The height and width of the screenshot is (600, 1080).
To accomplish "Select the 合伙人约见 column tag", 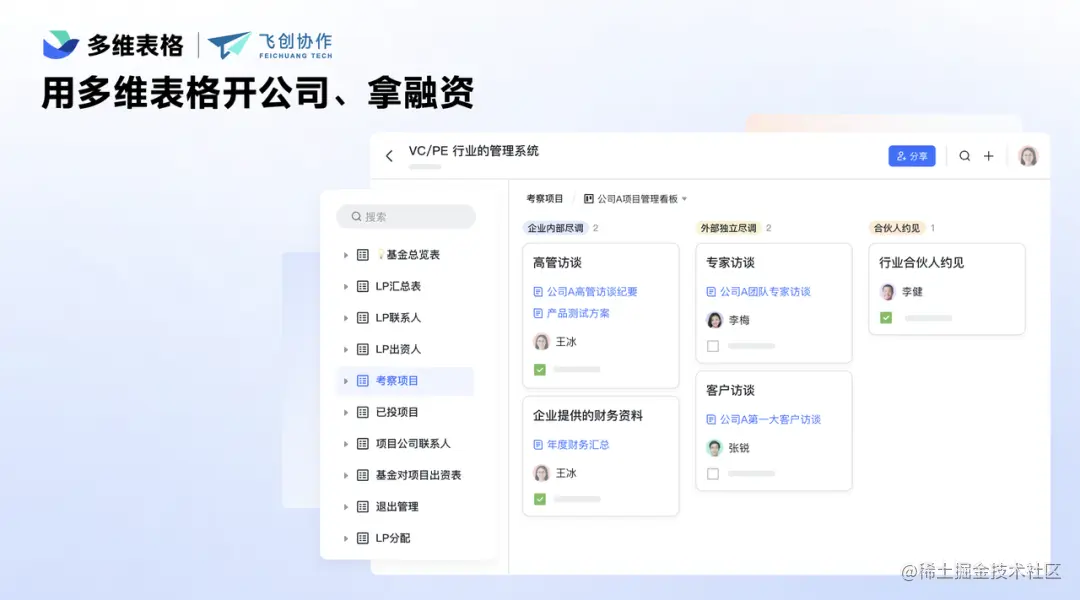I will (897, 228).
